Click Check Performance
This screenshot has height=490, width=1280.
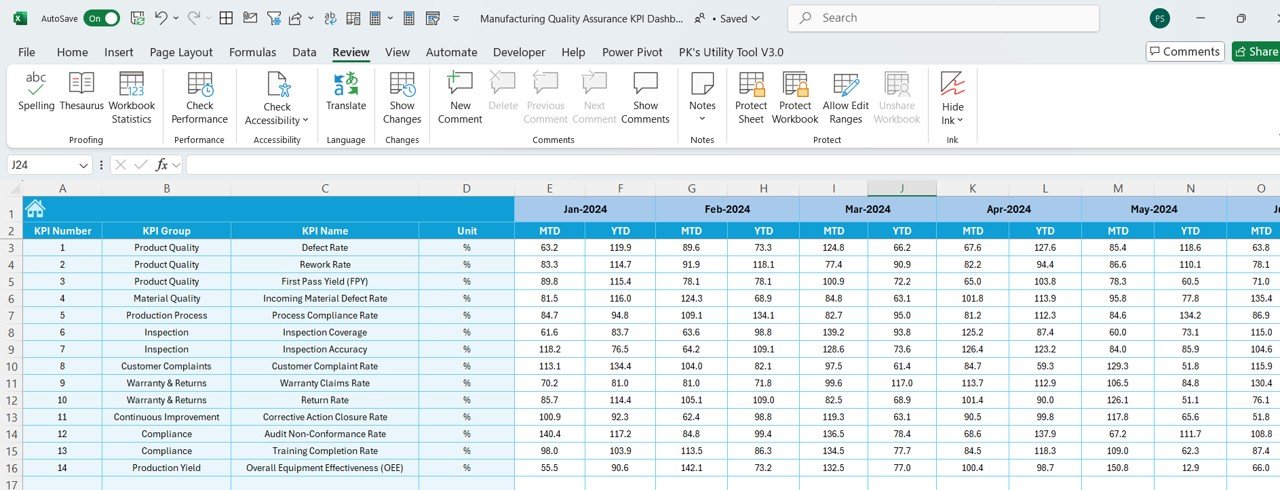[199, 98]
